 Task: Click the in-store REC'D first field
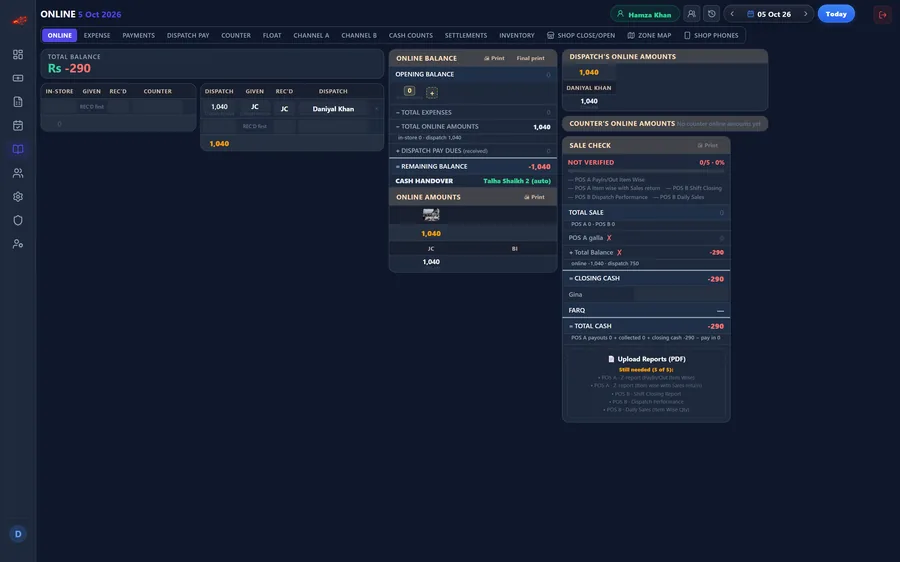[91, 107]
